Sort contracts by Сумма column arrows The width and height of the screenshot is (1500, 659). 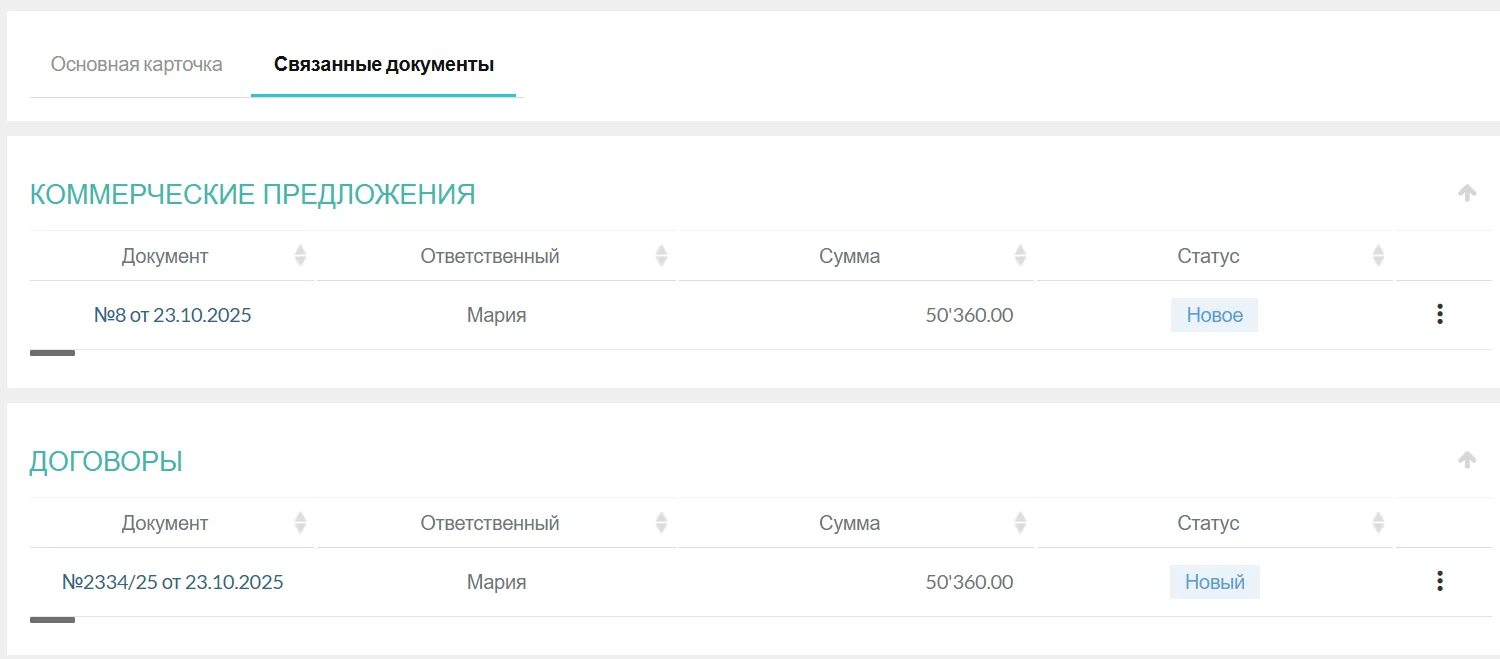[1020, 523]
